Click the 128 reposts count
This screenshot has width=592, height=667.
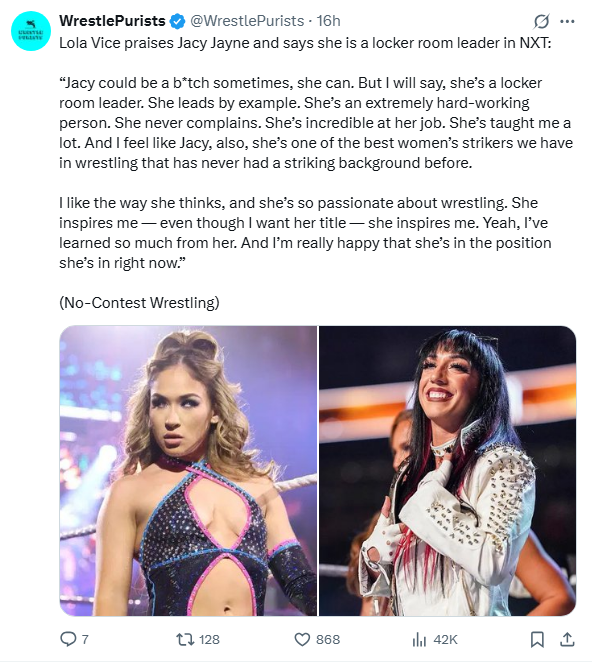pos(209,639)
